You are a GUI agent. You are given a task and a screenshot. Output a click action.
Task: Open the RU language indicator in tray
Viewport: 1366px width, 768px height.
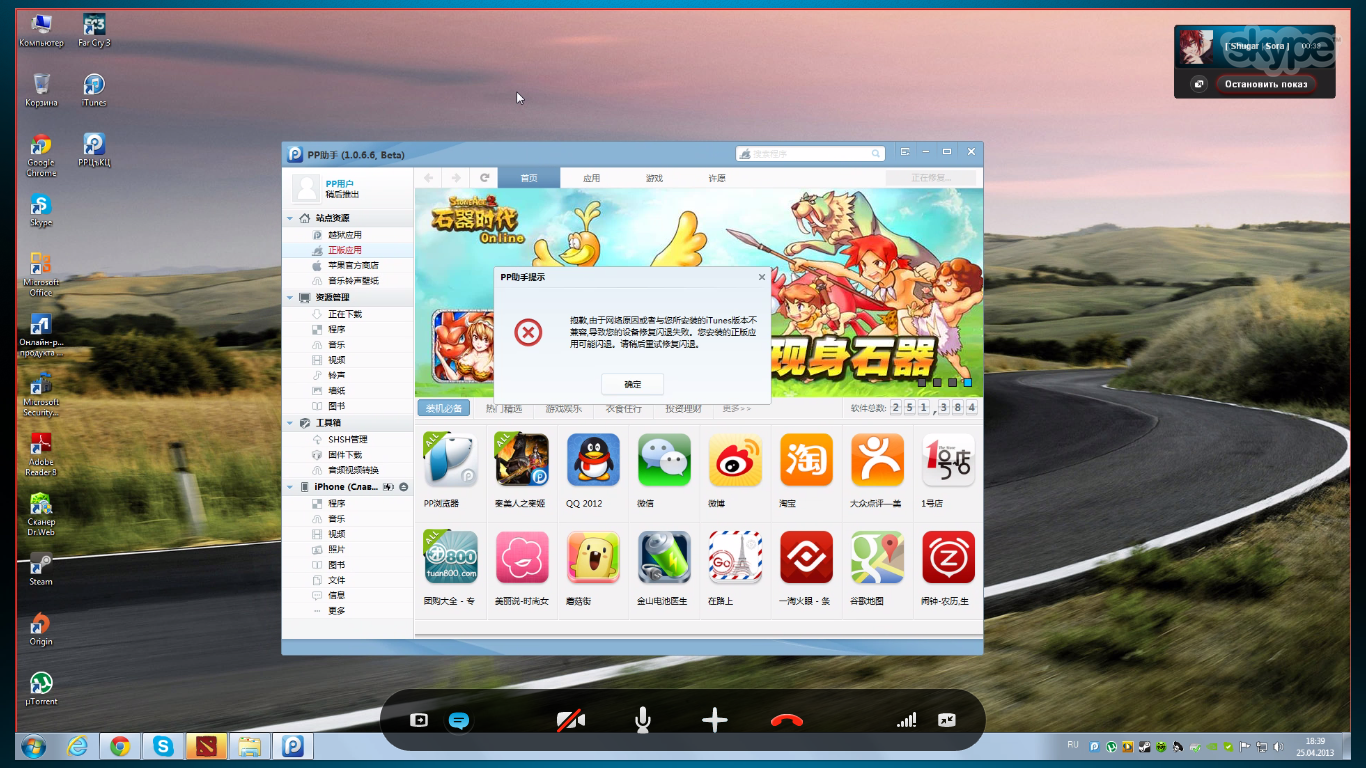(1073, 745)
